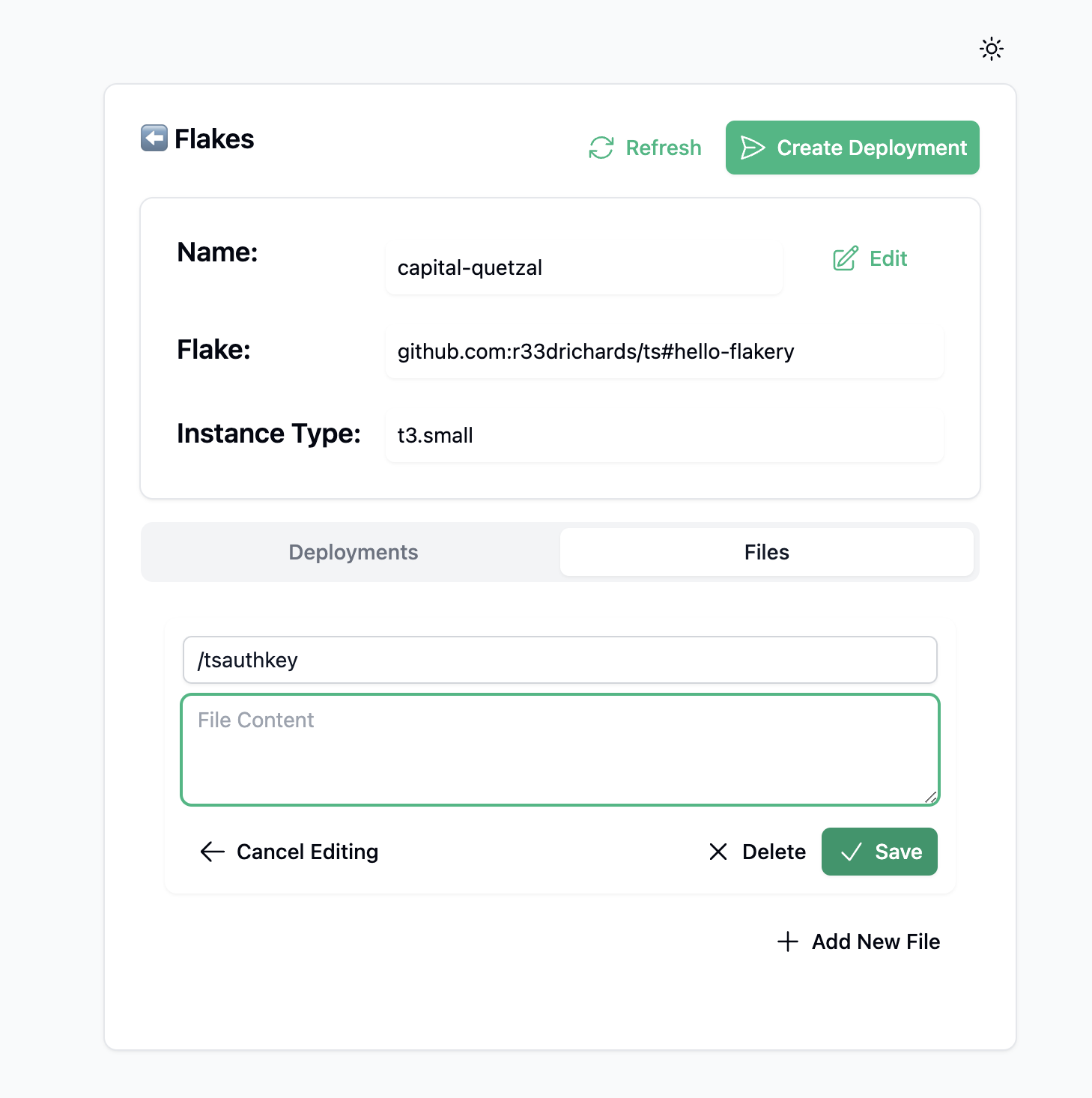This screenshot has height=1098, width=1092.
Task: Switch to the Deployments tab
Action: click(x=353, y=552)
